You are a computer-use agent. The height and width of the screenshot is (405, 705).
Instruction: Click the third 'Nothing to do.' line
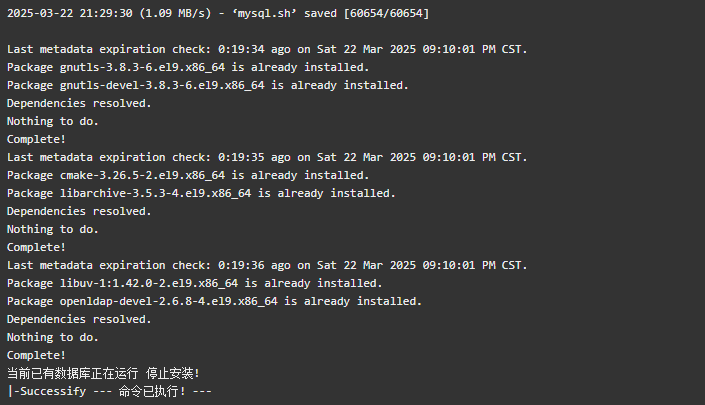[x=53, y=337]
